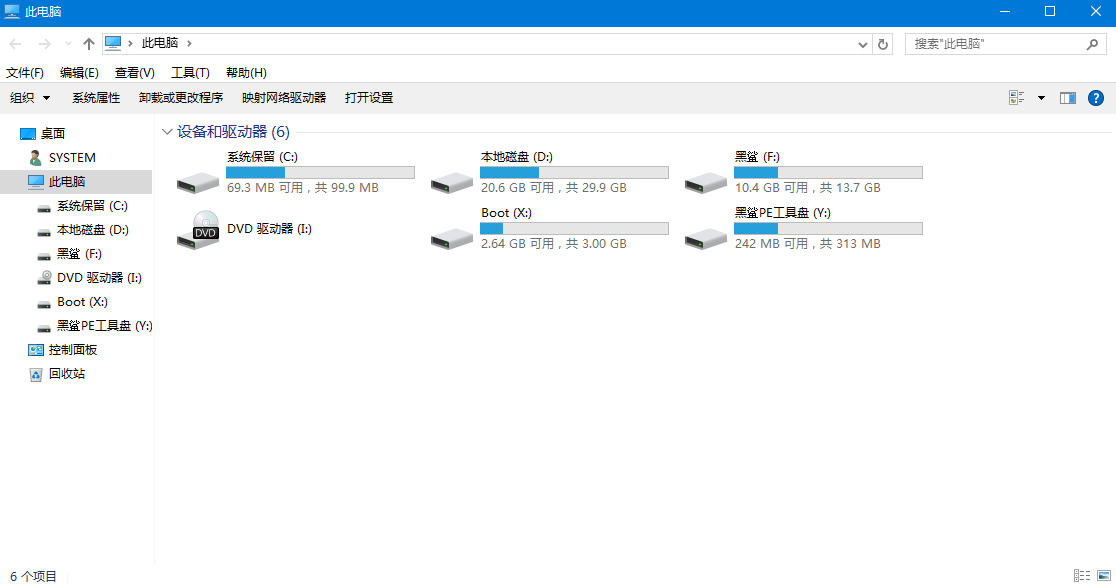Click the help question mark icon
Screen dimensions: 1116x586
pyautogui.click(x=1095, y=98)
